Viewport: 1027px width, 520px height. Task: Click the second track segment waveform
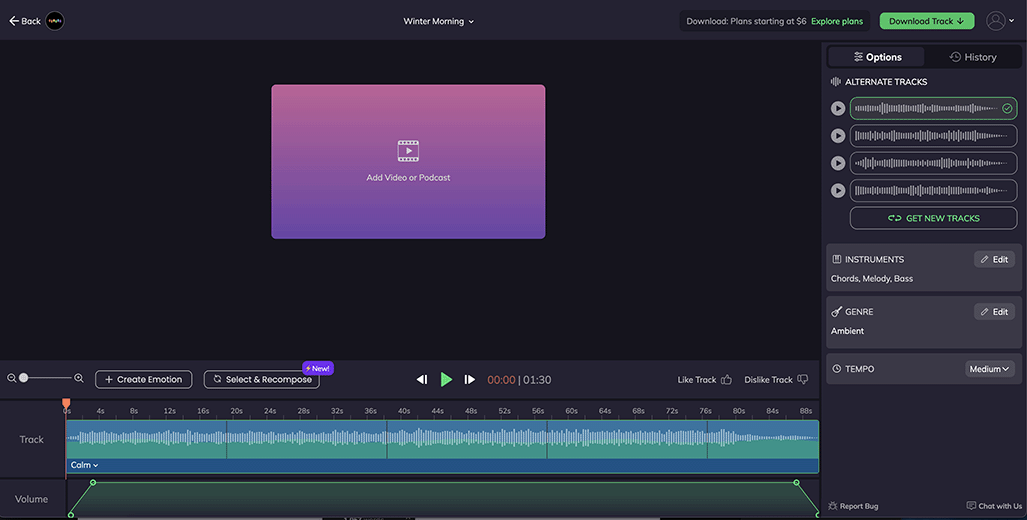[307, 439]
